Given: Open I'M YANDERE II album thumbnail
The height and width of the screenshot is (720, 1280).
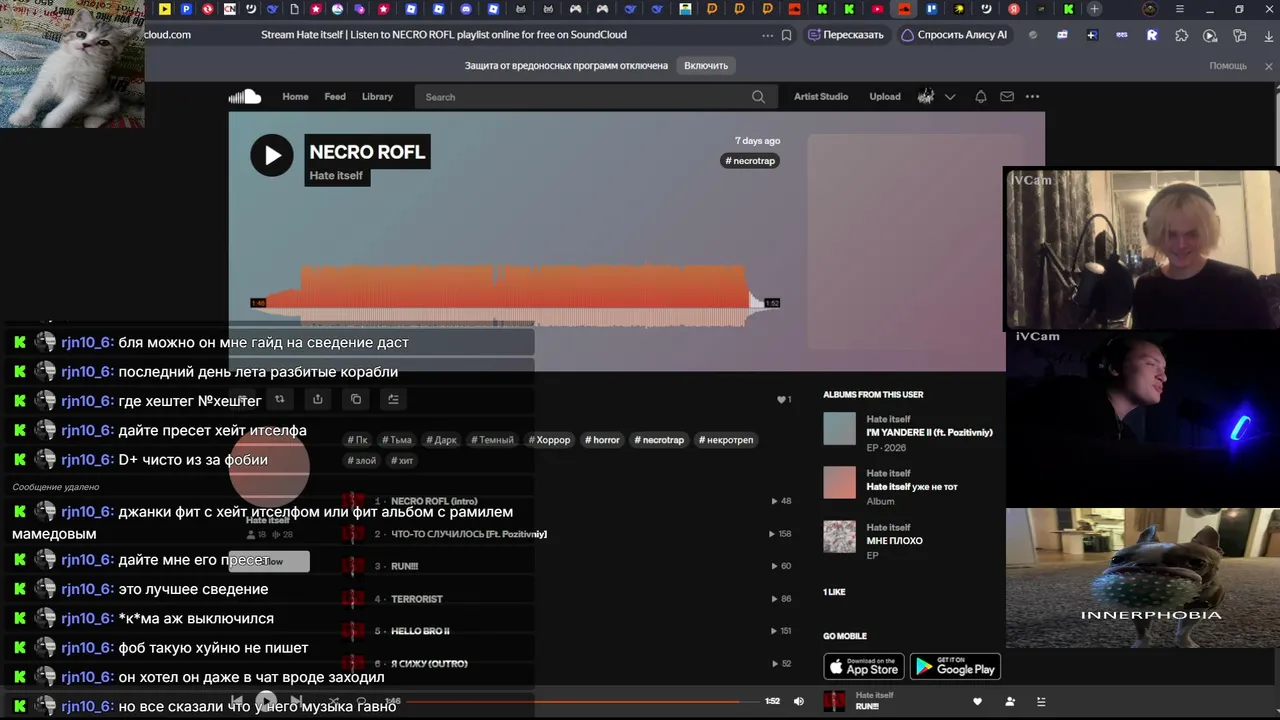Looking at the screenshot, I should click(840, 429).
